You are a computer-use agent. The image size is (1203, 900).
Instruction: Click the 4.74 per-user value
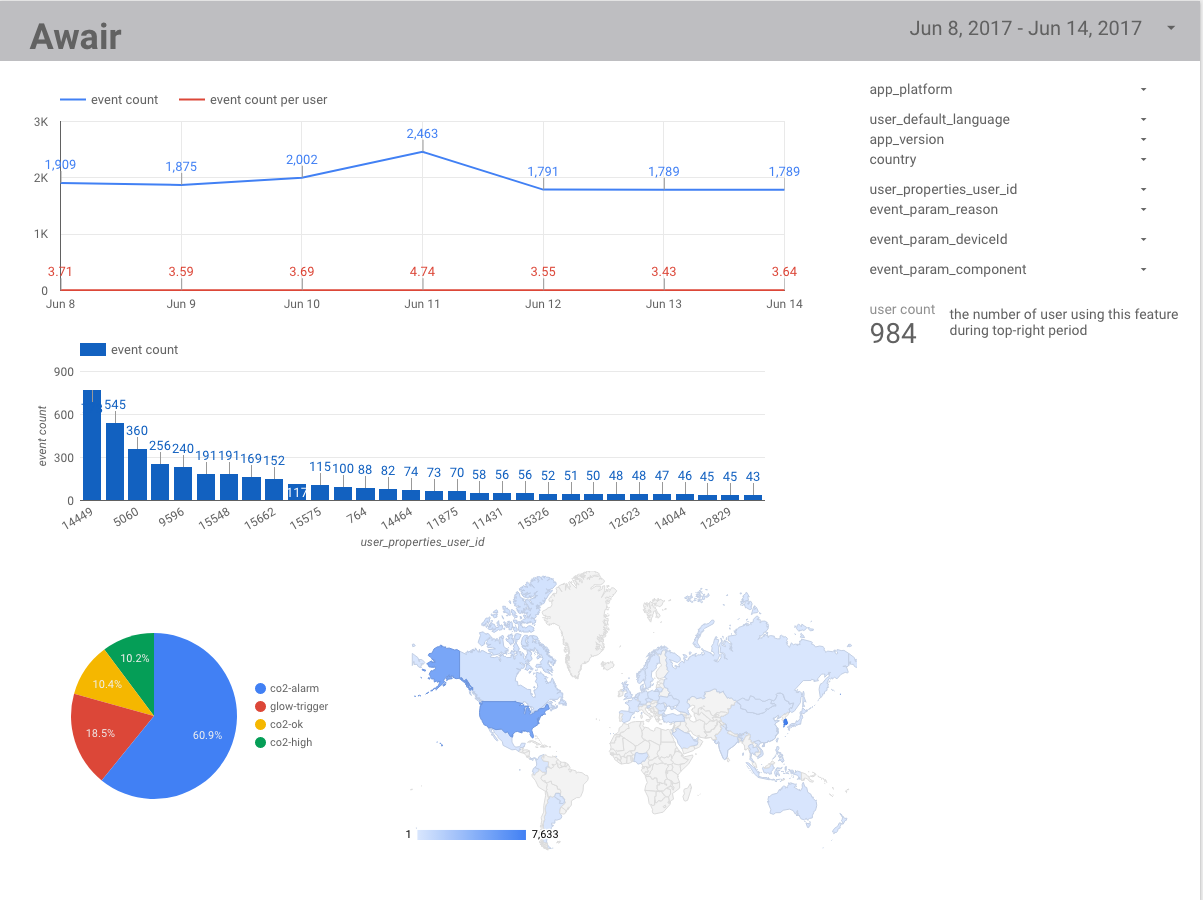click(x=422, y=272)
